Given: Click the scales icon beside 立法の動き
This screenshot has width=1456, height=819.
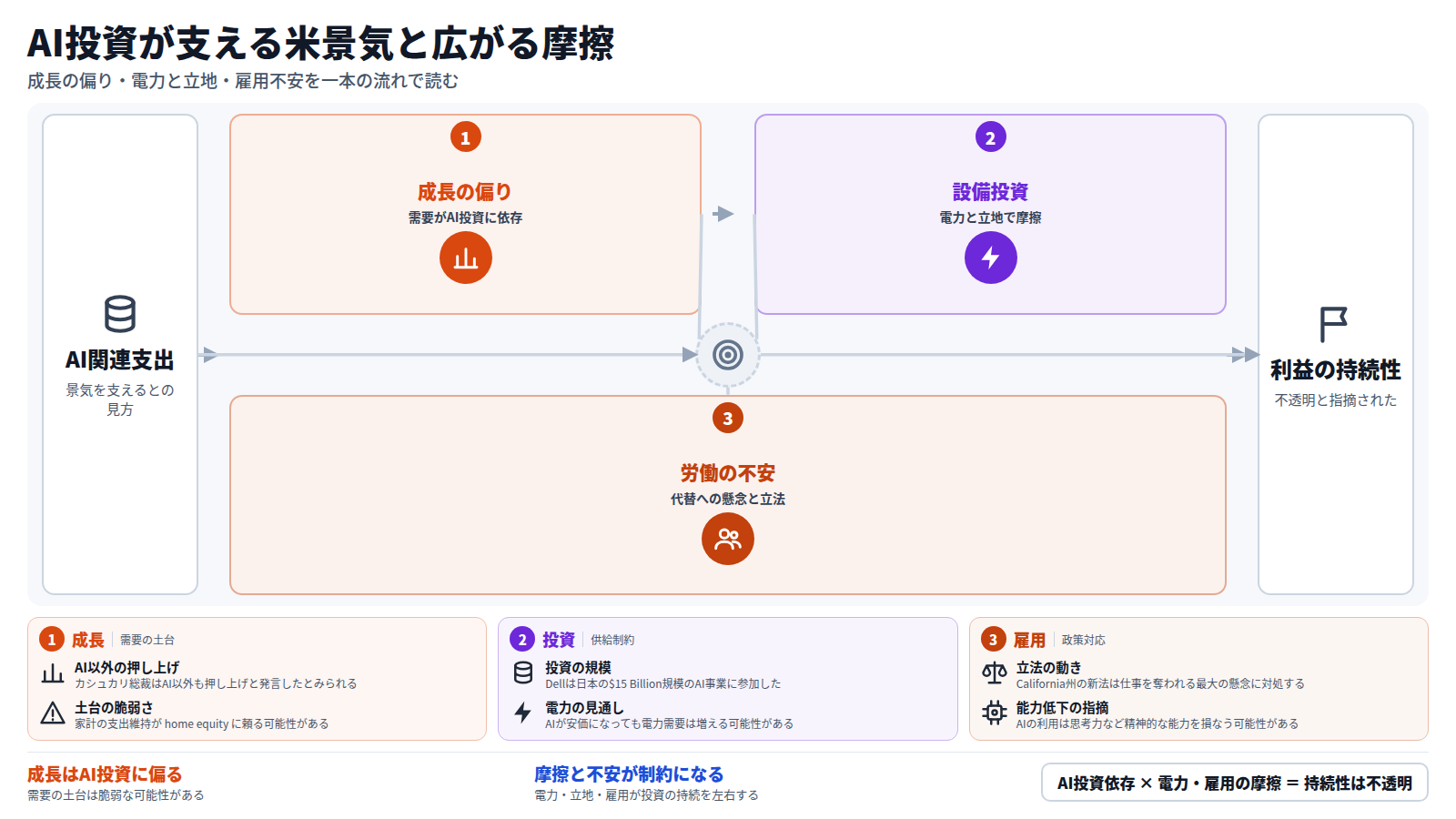Looking at the screenshot, I should tap(995, 673).
